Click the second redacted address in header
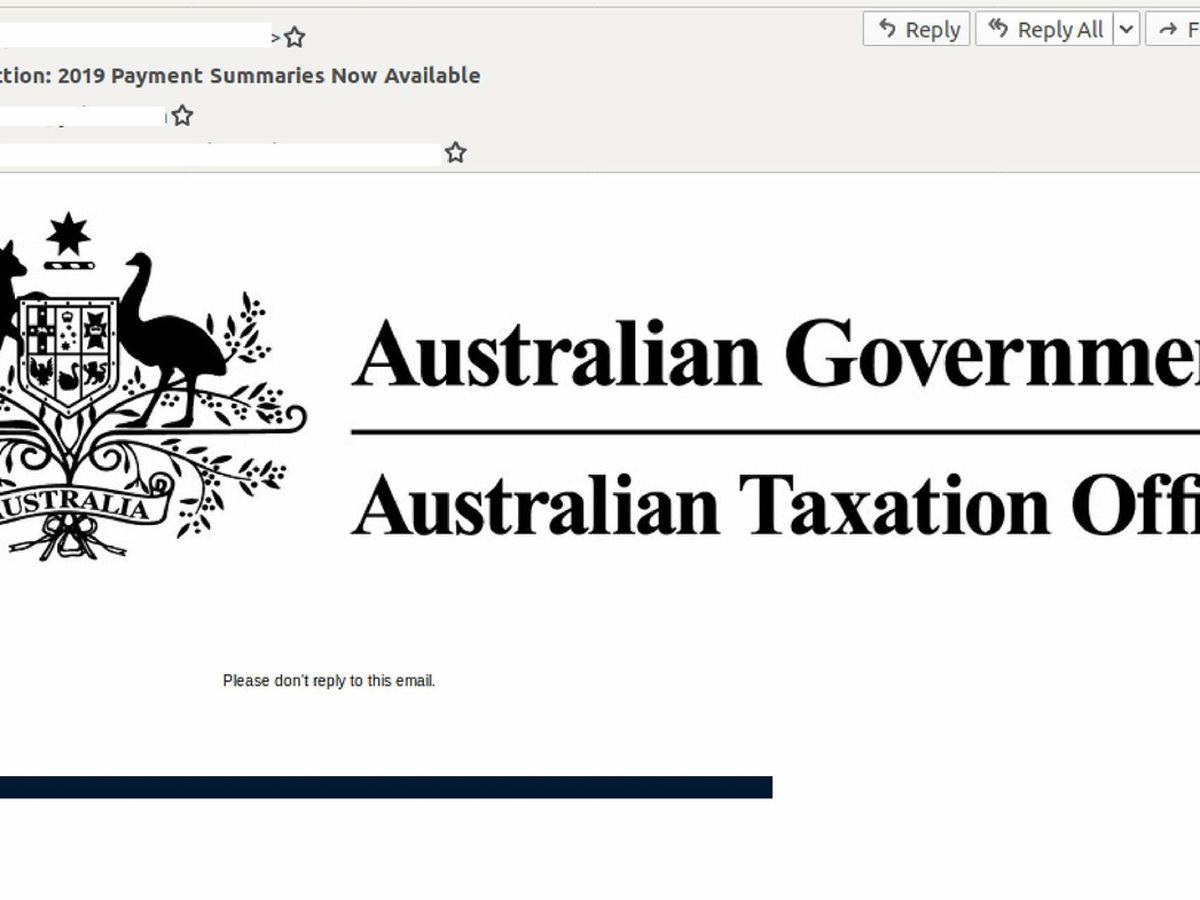The height and width of the screenshot is (900, 1200). (82, 116)
